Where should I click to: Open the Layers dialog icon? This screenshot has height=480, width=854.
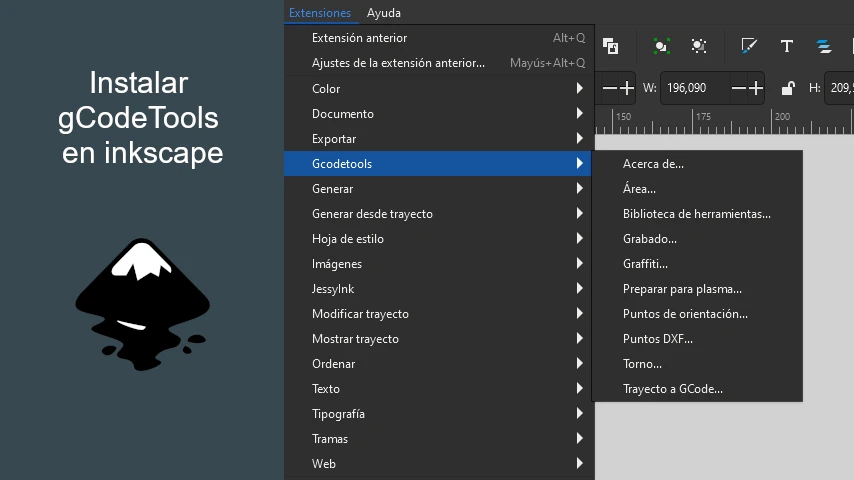coord(824,46)
